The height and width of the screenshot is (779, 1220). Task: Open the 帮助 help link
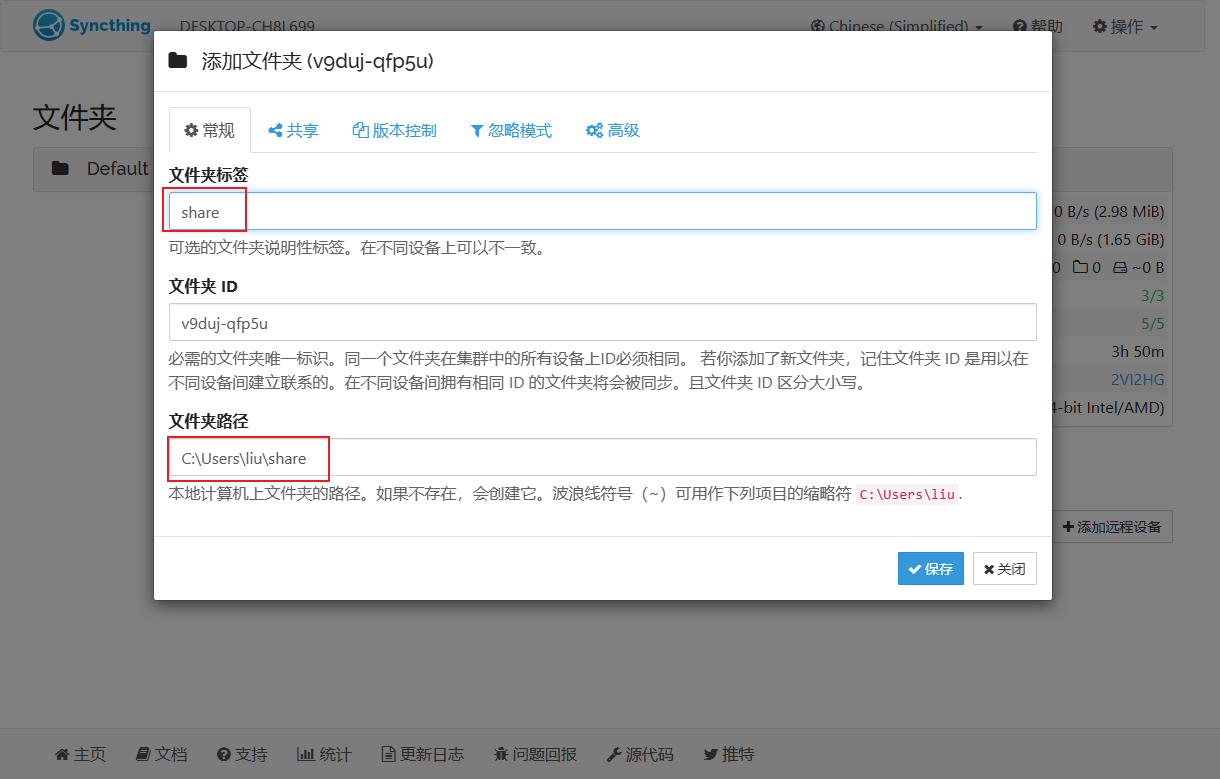click(x=1038, y=26)
